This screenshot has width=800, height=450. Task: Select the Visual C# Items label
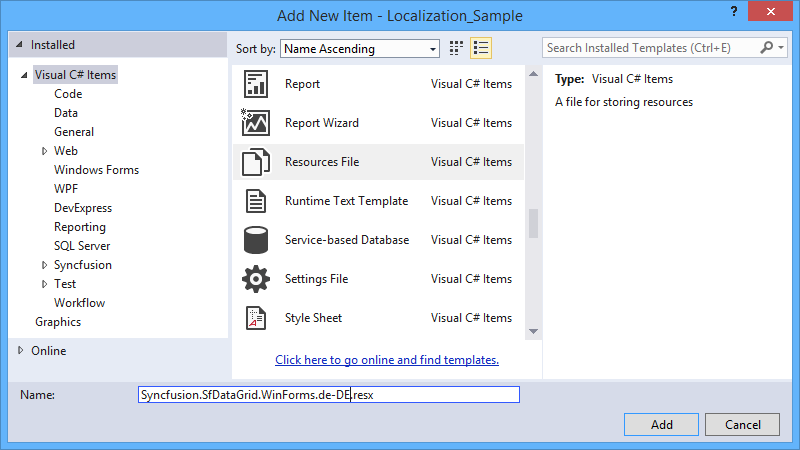pyautogui.click(x=75, y=75)
